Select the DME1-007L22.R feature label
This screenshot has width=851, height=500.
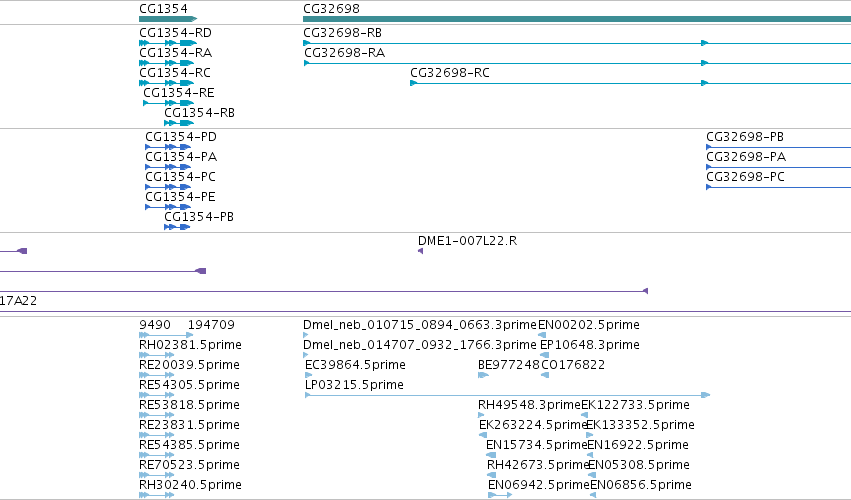point(467,240)
